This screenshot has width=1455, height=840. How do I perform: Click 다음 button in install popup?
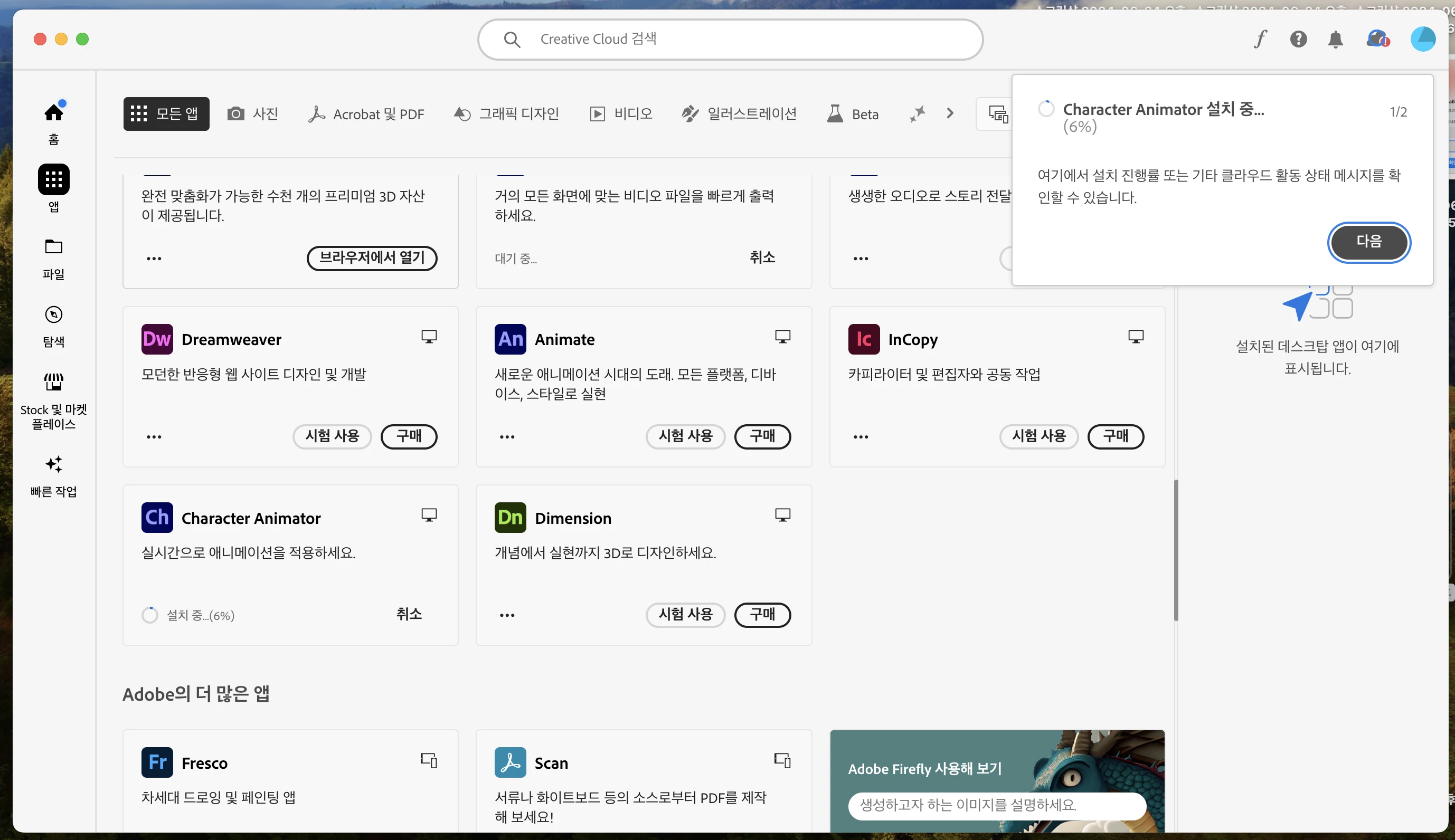(x=1369, y=242)
